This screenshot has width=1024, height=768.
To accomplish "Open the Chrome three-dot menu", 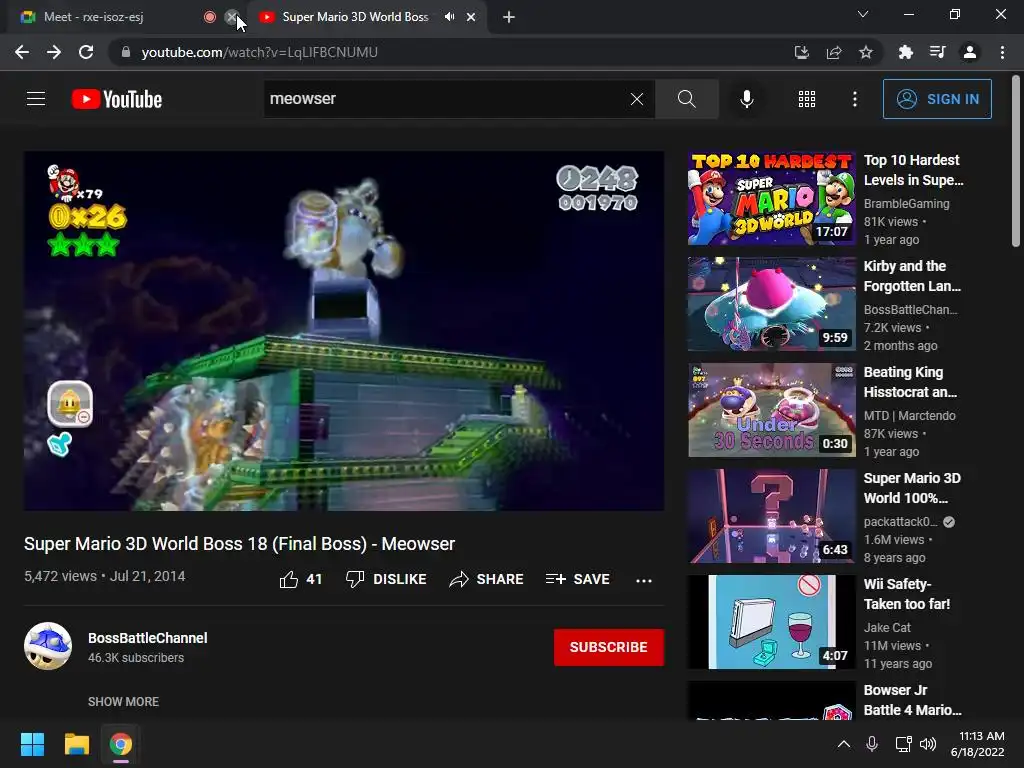I will pos(1002,52).
